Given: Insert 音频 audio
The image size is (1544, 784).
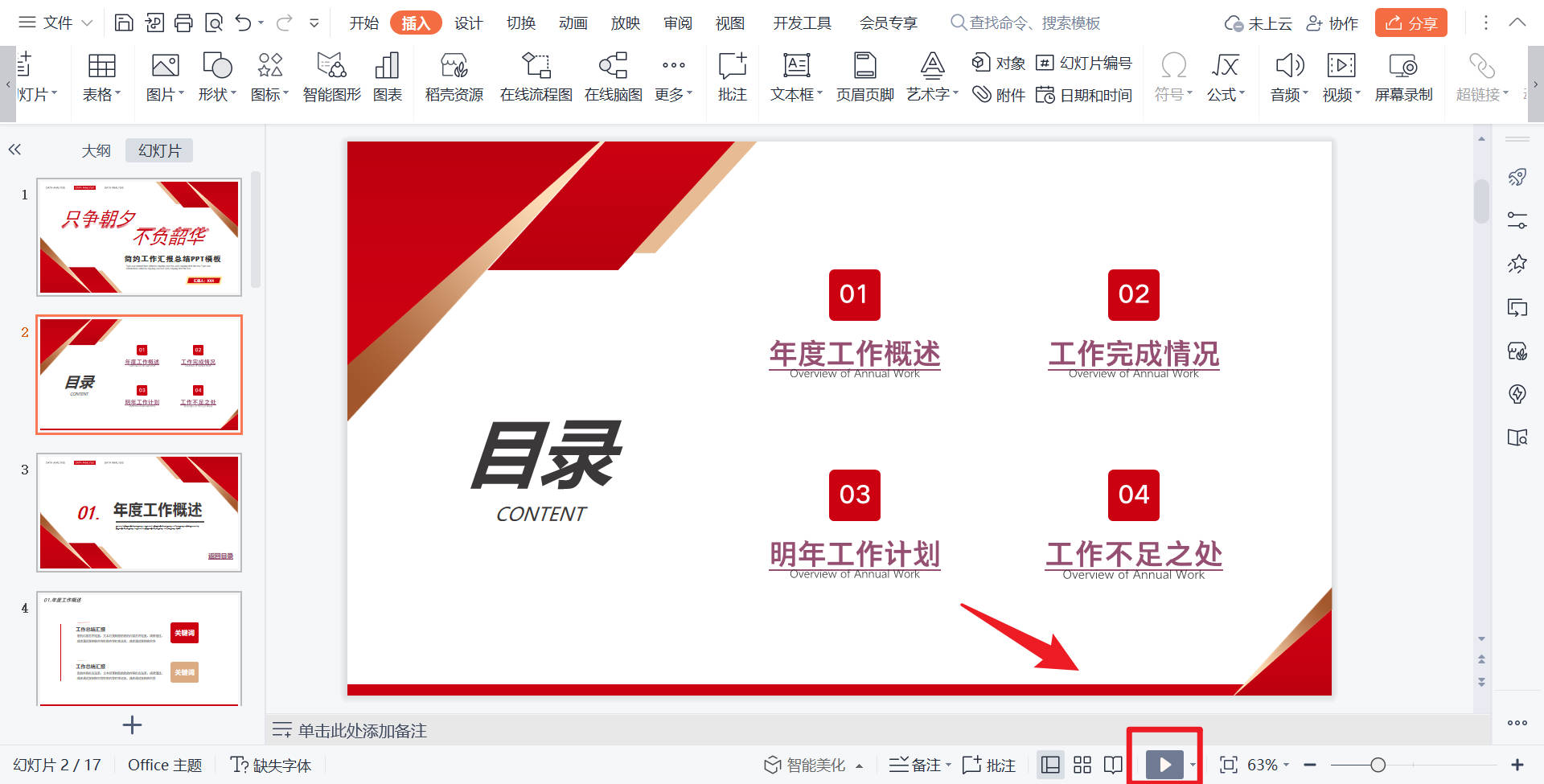Looking at the screenshot, I should [1289, 78].
